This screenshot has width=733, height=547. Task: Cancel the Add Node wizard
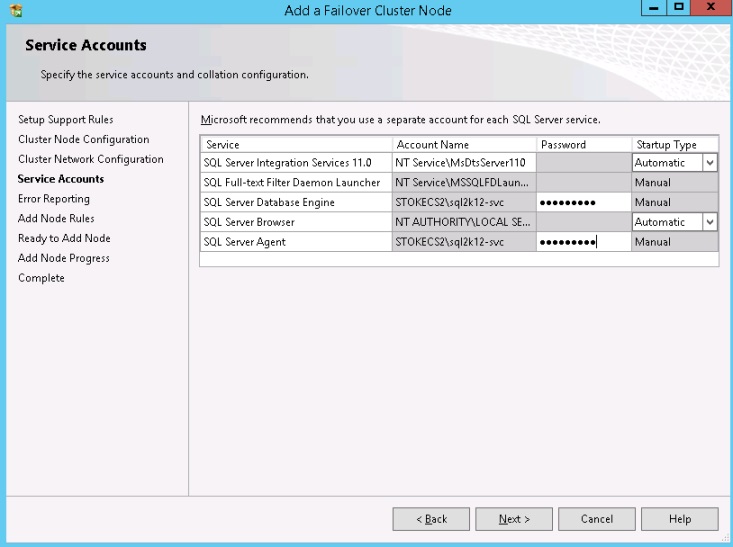(596, 519)
